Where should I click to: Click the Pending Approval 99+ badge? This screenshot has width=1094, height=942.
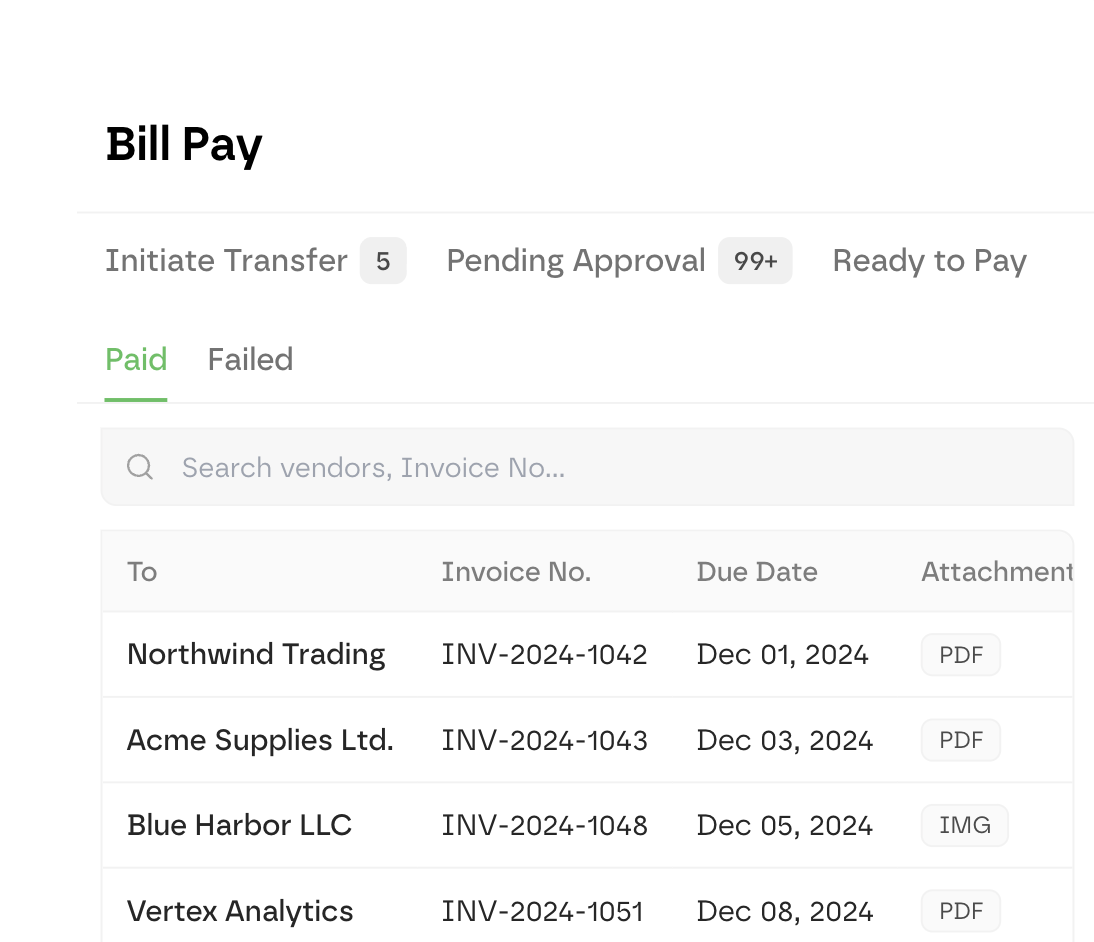tap(755, 260)
